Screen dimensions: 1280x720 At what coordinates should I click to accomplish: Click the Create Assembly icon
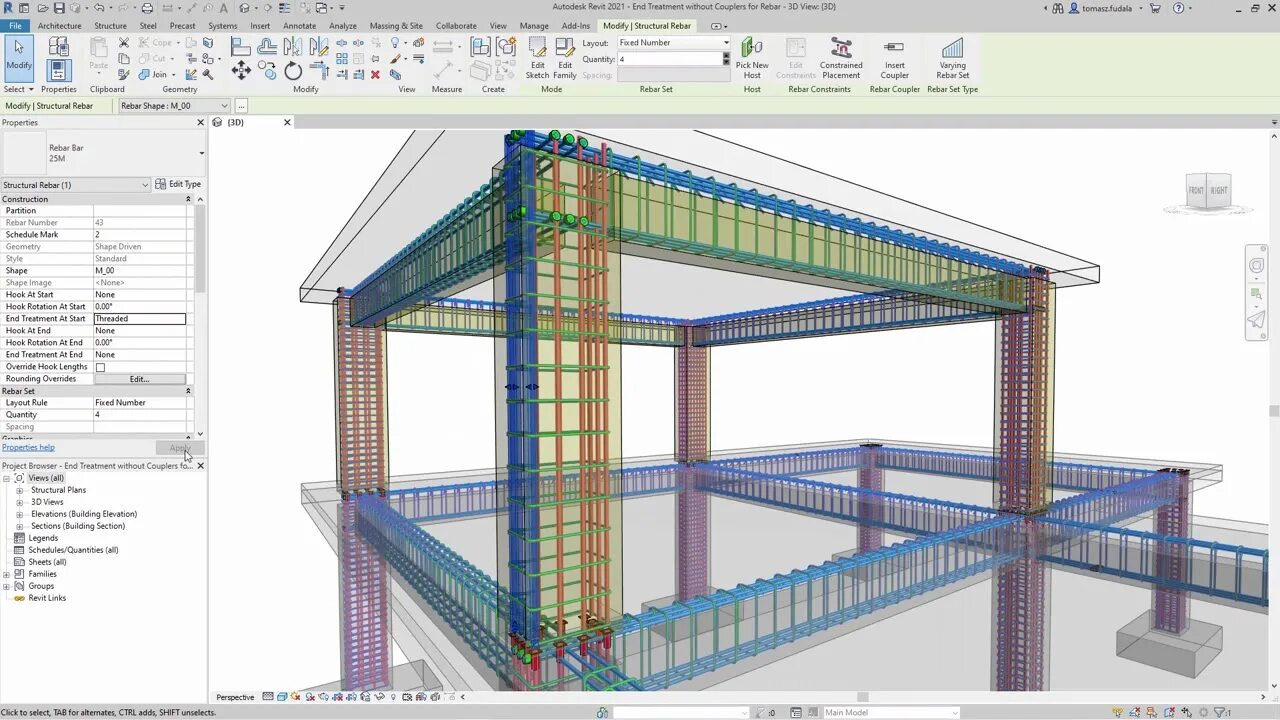[481, 46]
